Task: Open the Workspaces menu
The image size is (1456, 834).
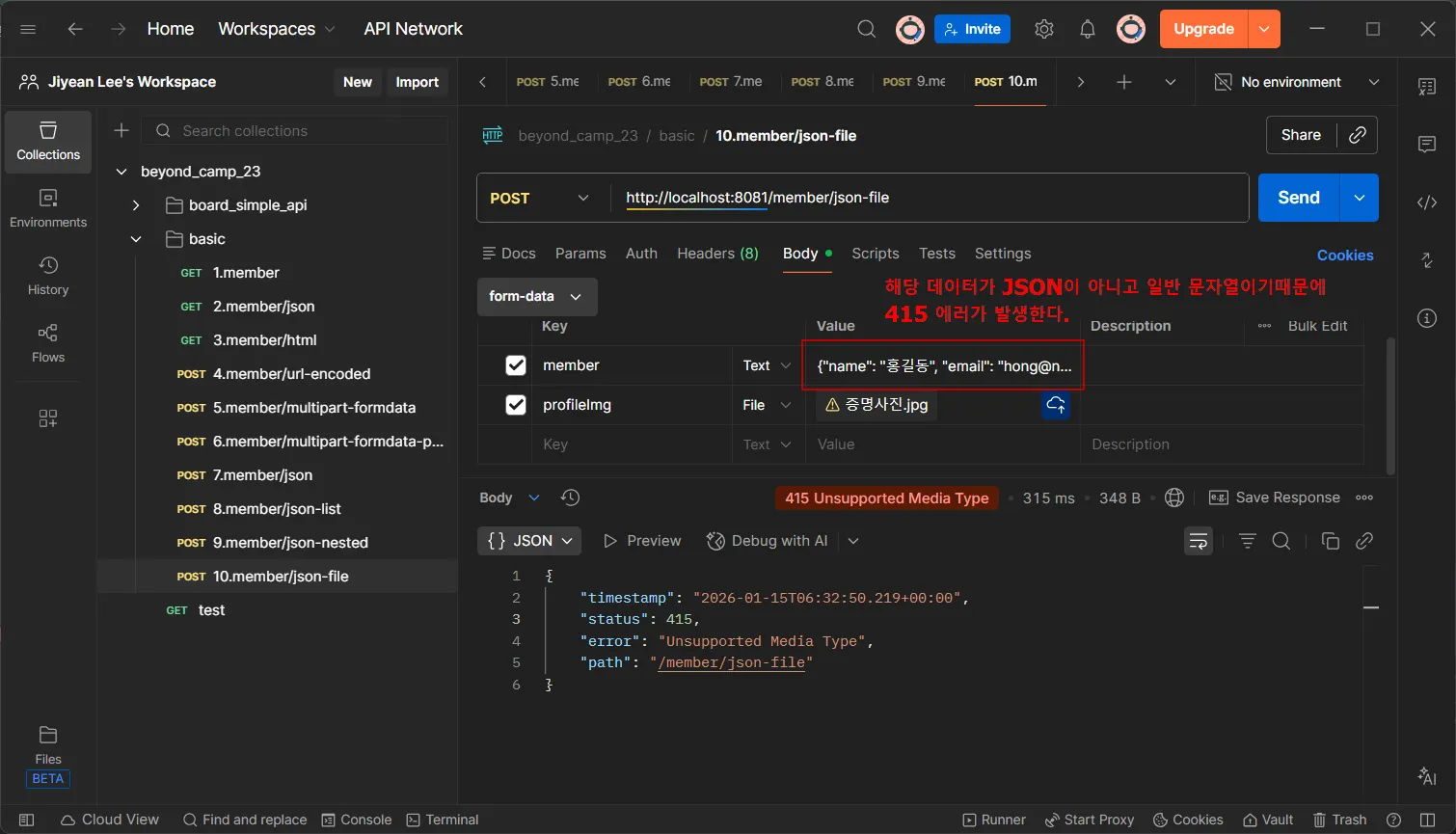Action: coord(277,29)
